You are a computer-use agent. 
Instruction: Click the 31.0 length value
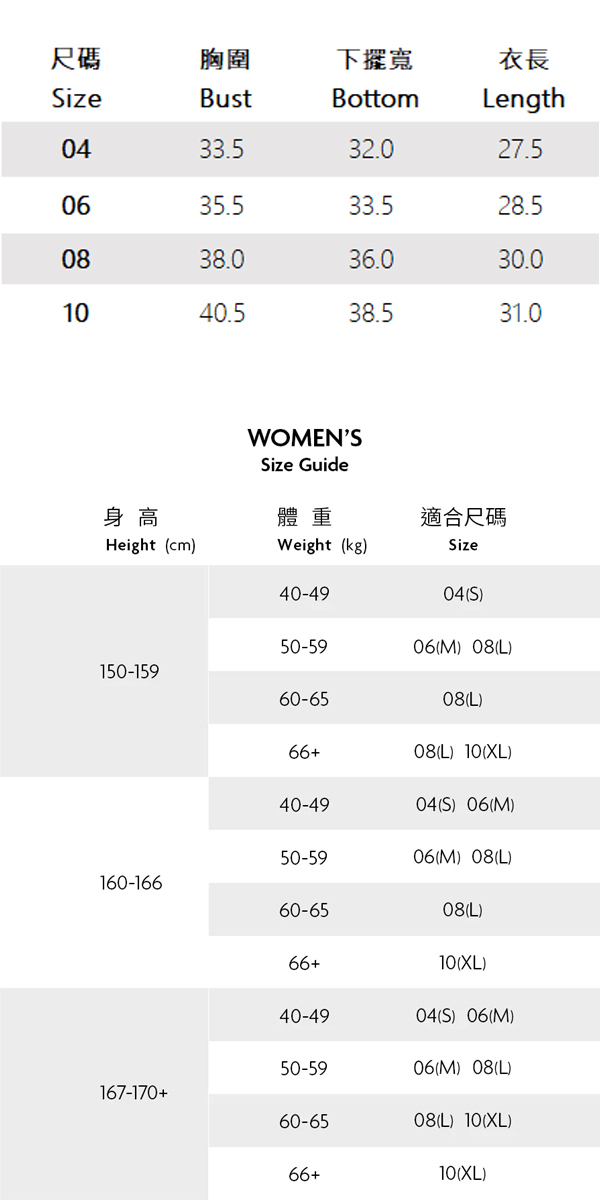tap(520, 313)
